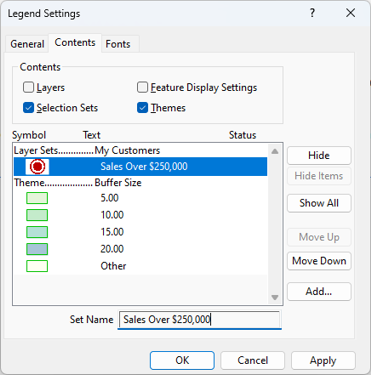Select the 20.00 buffer size color swatch

(37, 249)
